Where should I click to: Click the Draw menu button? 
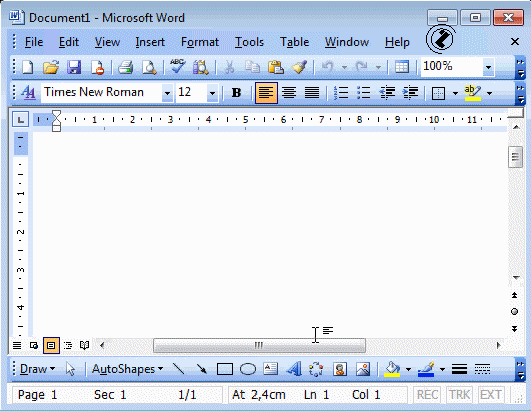click(37, 369)
